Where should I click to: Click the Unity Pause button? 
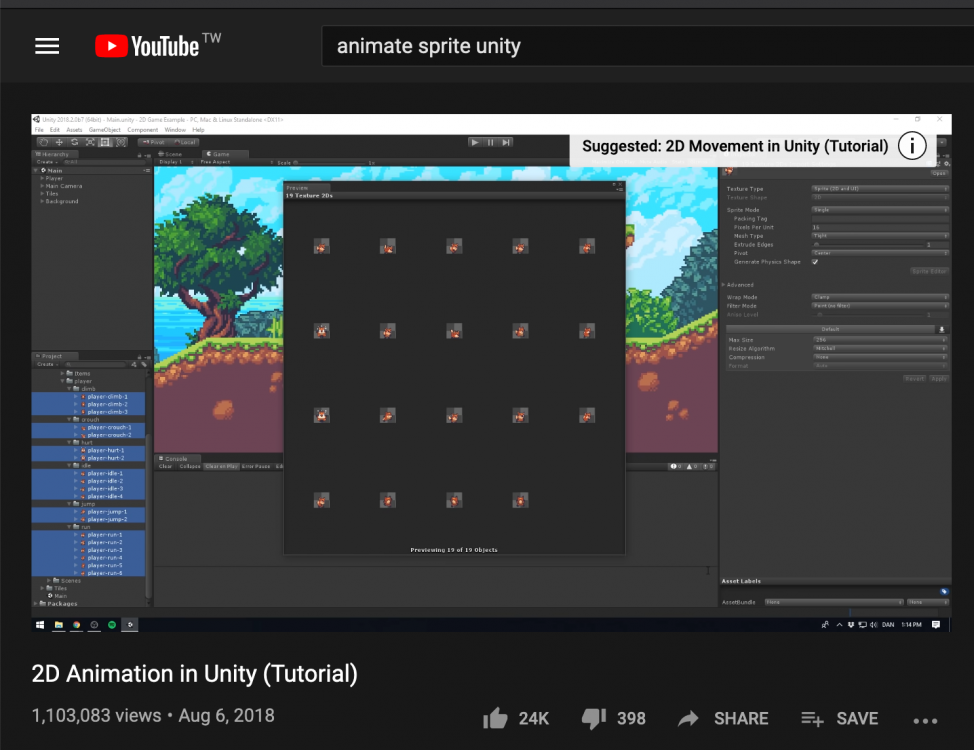click(x=491, y=142)
